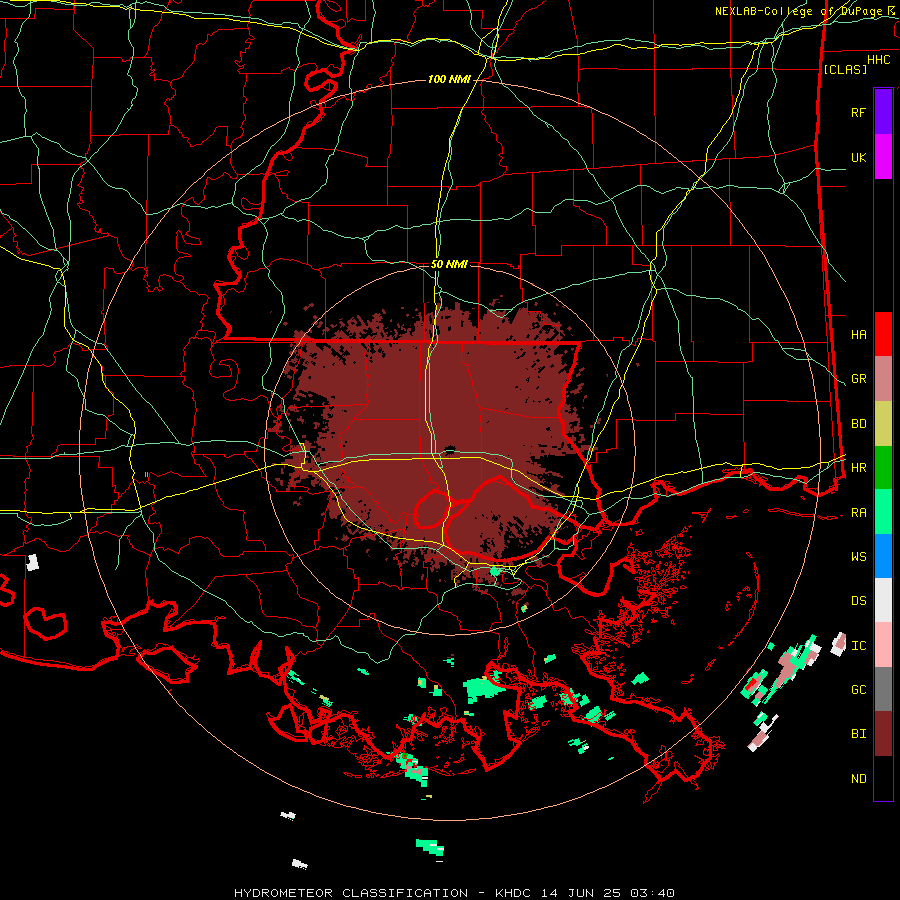Click the dusty pink GR legend swatch
This screenshot has height=900, width=900.
[883, 379]
